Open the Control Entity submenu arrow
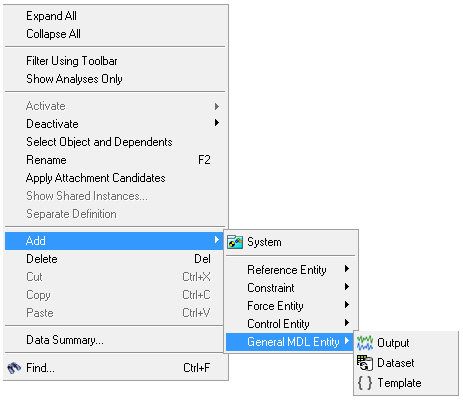Viewport: 463px width, 400px height. [347, 323]
